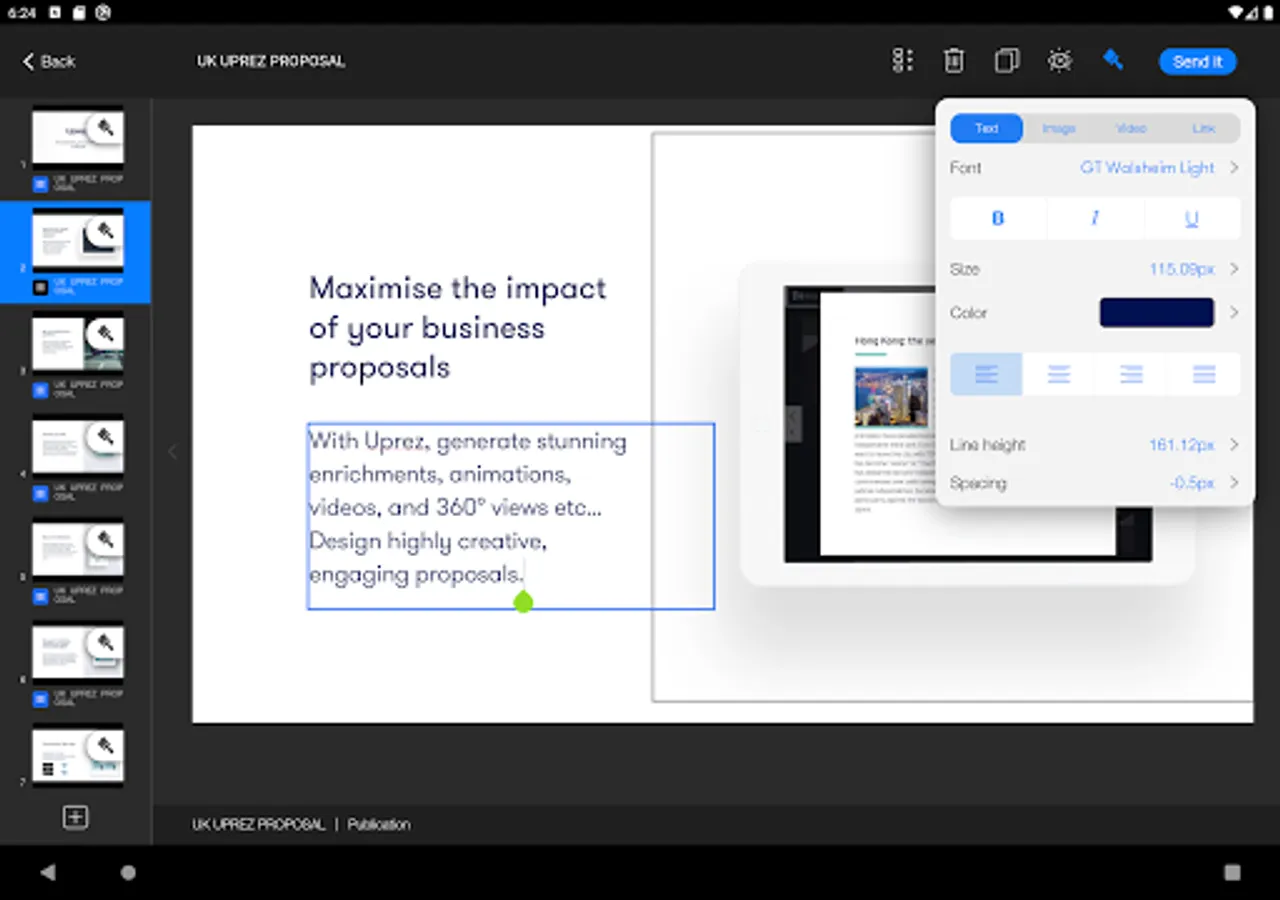Go back with the Back button

coord(49,61)
